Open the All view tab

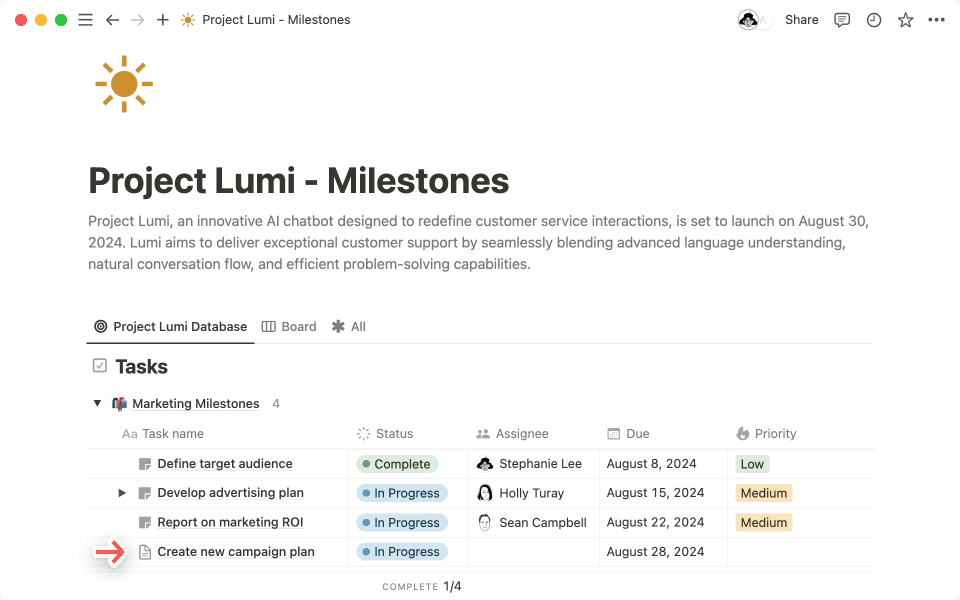[x=348, y=326]
